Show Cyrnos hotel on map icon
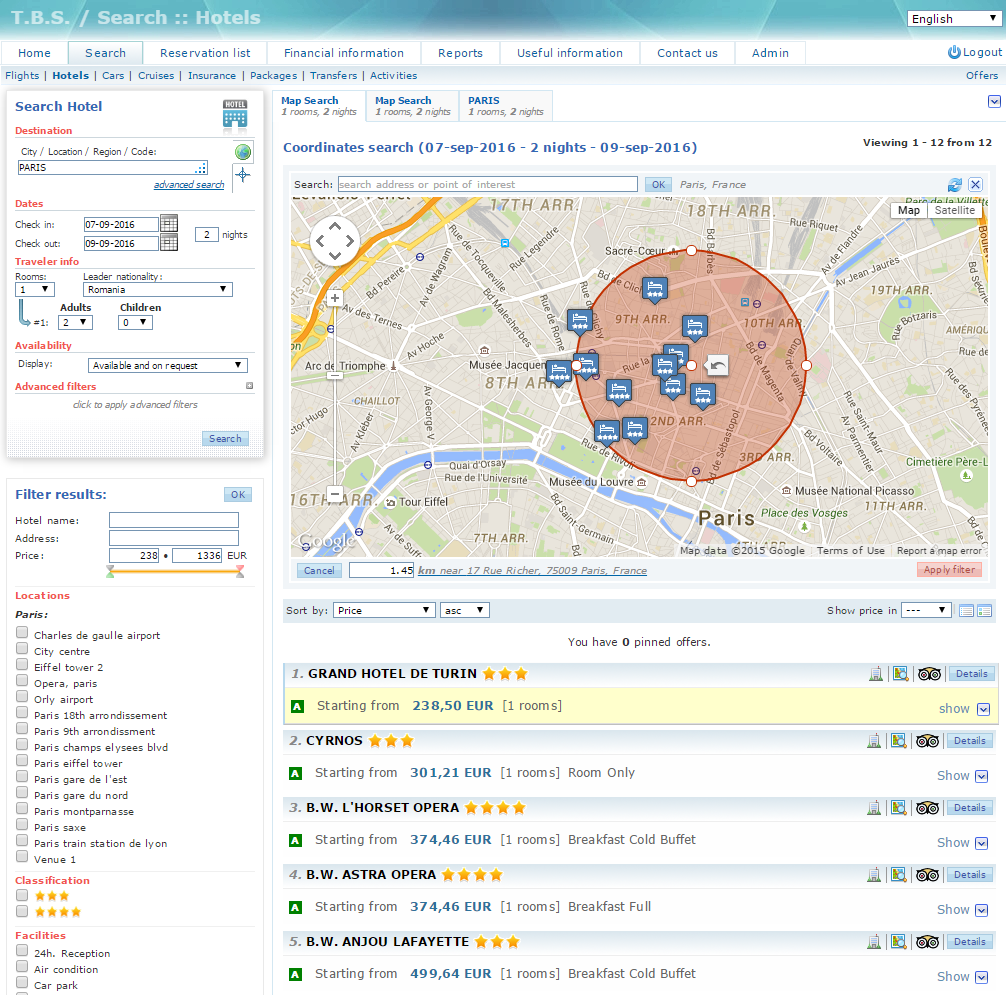1006x995 pixels. click(x=899, y=741)
